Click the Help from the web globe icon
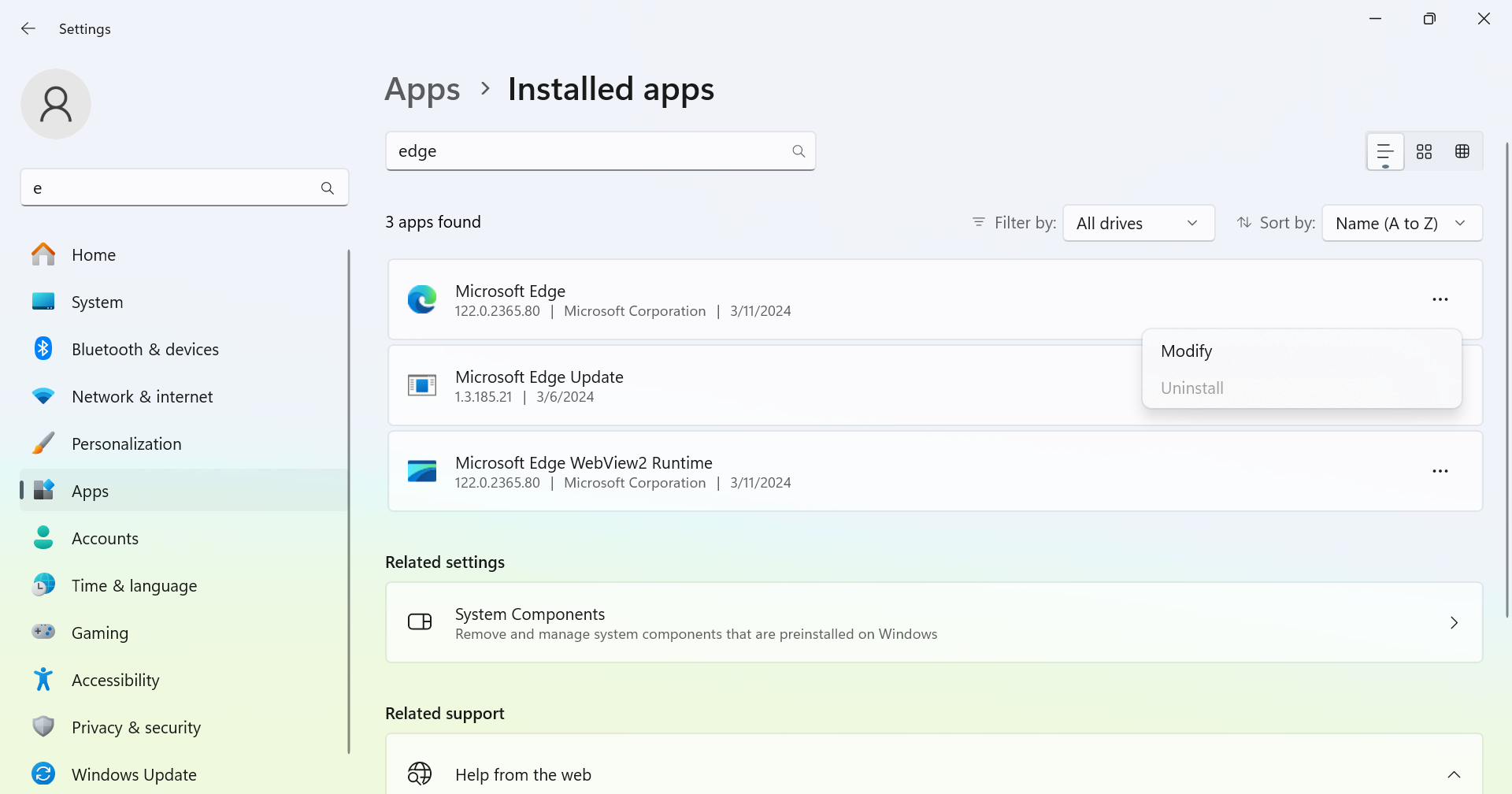Screen dimensions: 1512x794 tap(420, 774)
